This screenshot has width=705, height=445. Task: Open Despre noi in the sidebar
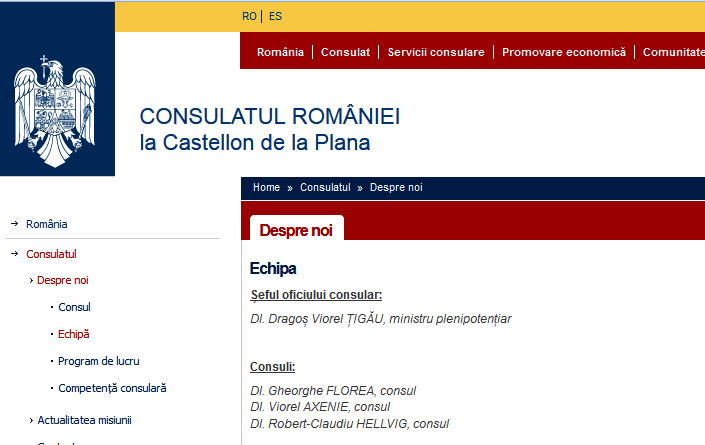[62, 280]
